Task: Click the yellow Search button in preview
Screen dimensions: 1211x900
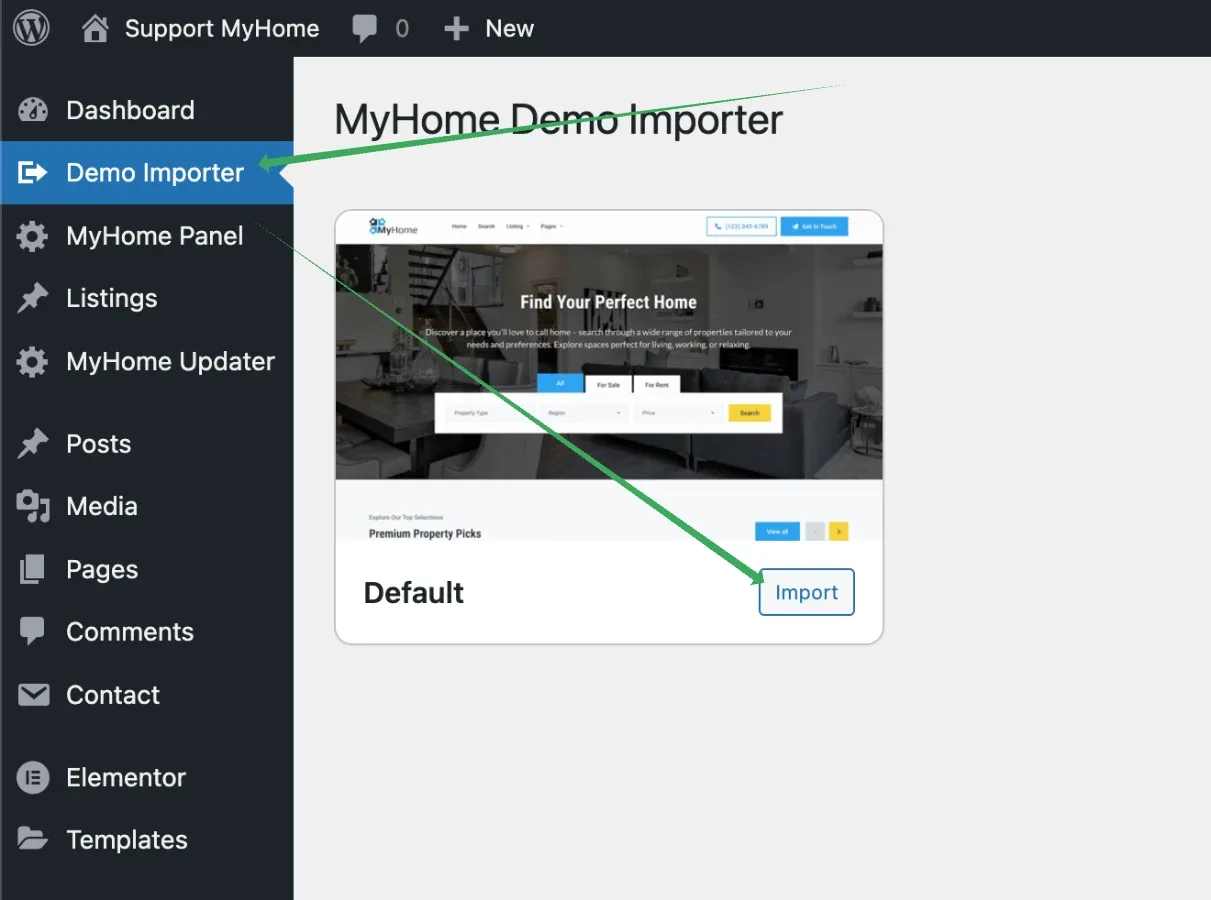Action: click(x=749, y=412)
